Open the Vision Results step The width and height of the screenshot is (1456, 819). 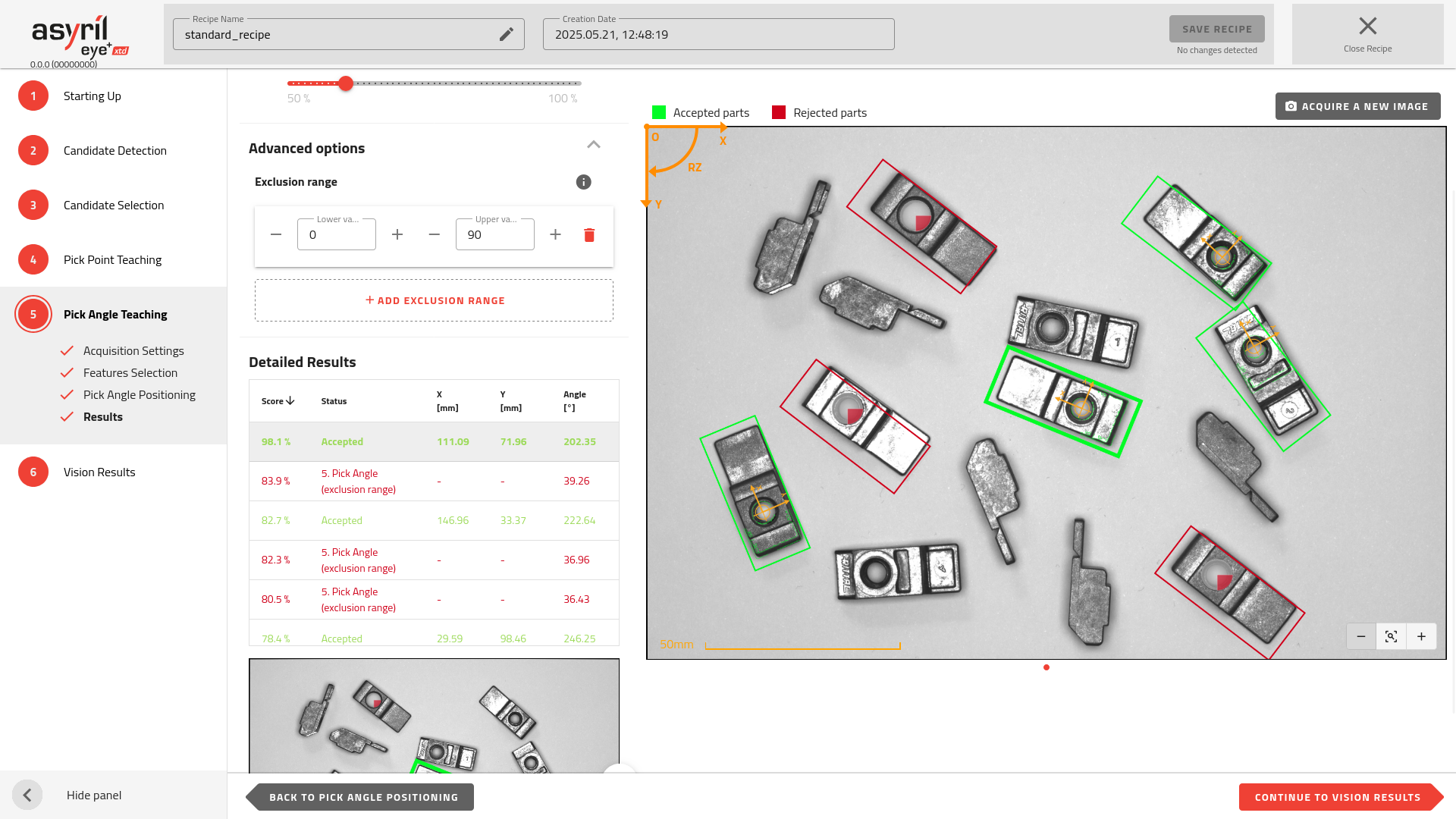pyautogui.click(x=99, y=472)
